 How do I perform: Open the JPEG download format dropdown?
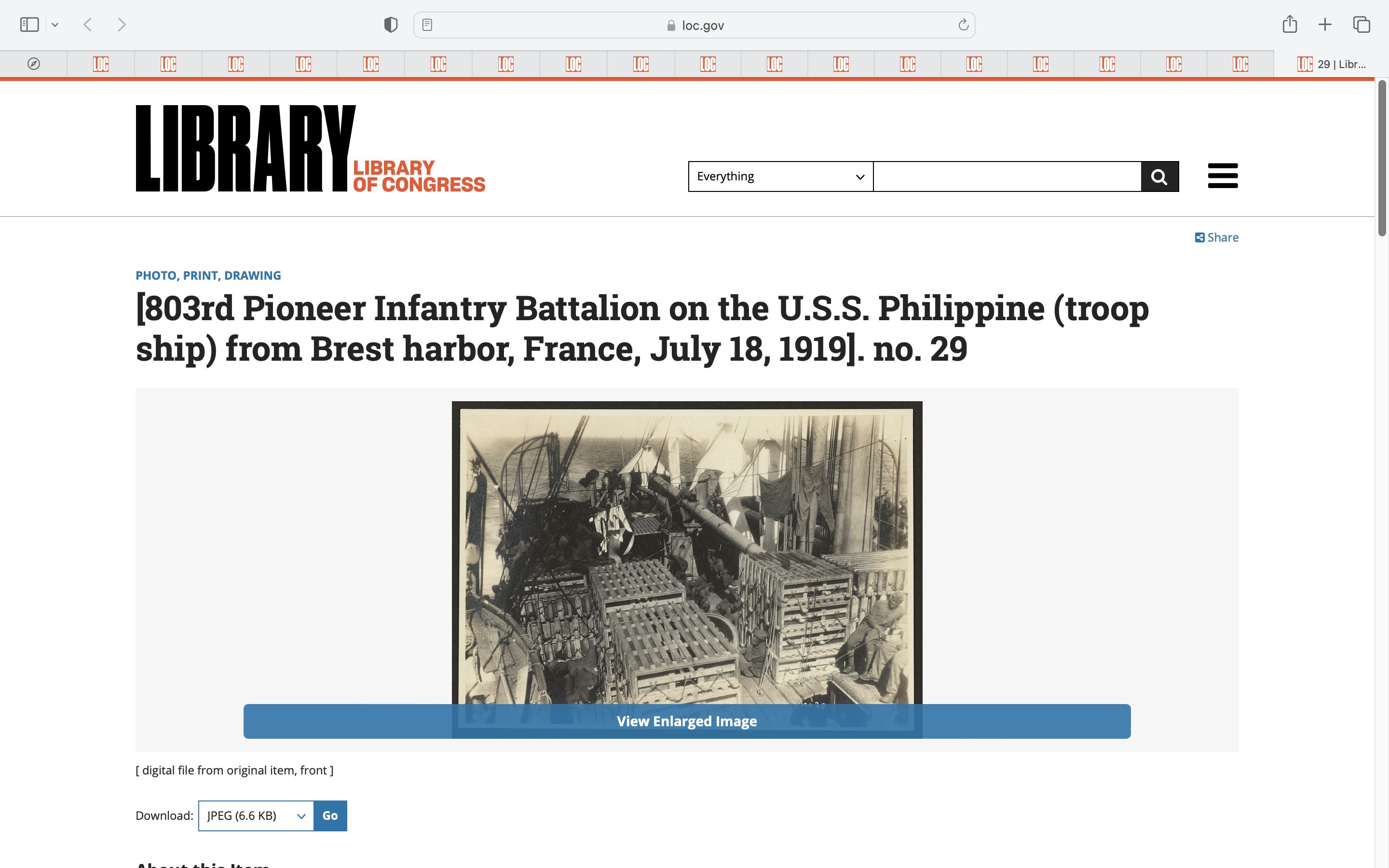tap(256, 816)
